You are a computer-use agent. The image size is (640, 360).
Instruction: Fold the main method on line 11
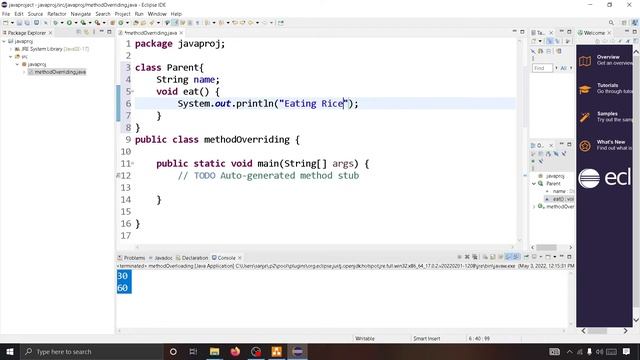133,164
